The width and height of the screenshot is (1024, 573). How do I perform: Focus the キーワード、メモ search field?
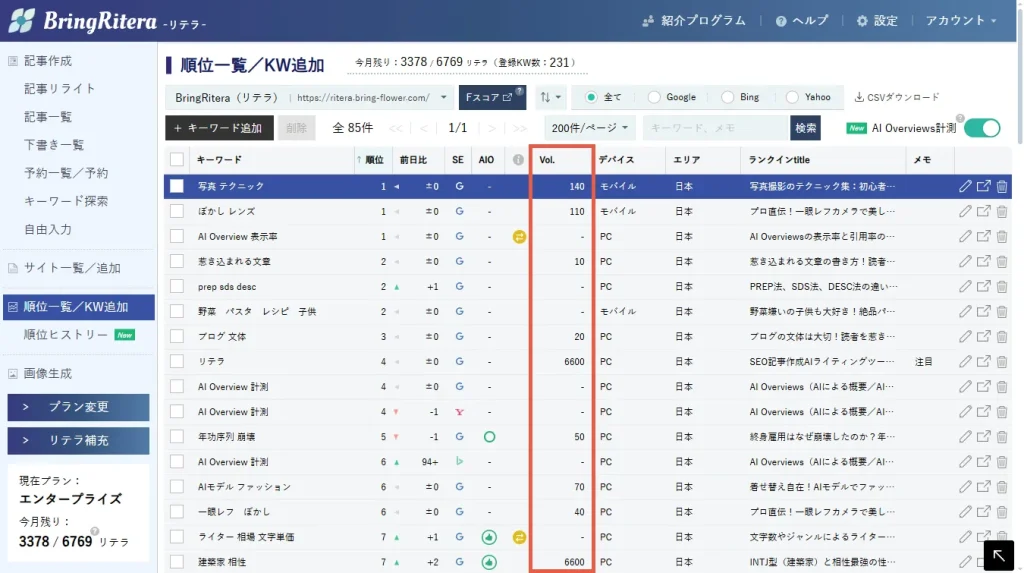click(716, 128)
